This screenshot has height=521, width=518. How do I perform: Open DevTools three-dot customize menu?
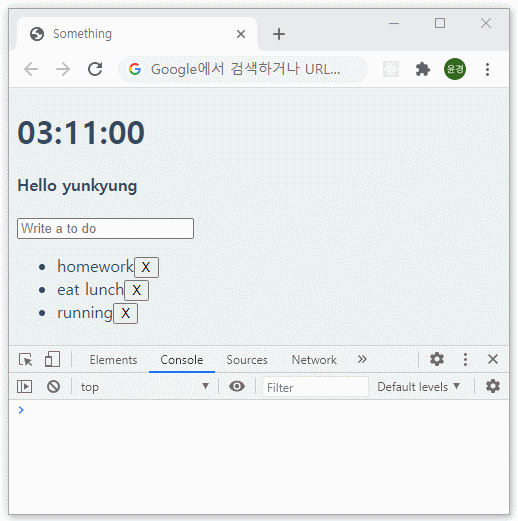[465, 359]
